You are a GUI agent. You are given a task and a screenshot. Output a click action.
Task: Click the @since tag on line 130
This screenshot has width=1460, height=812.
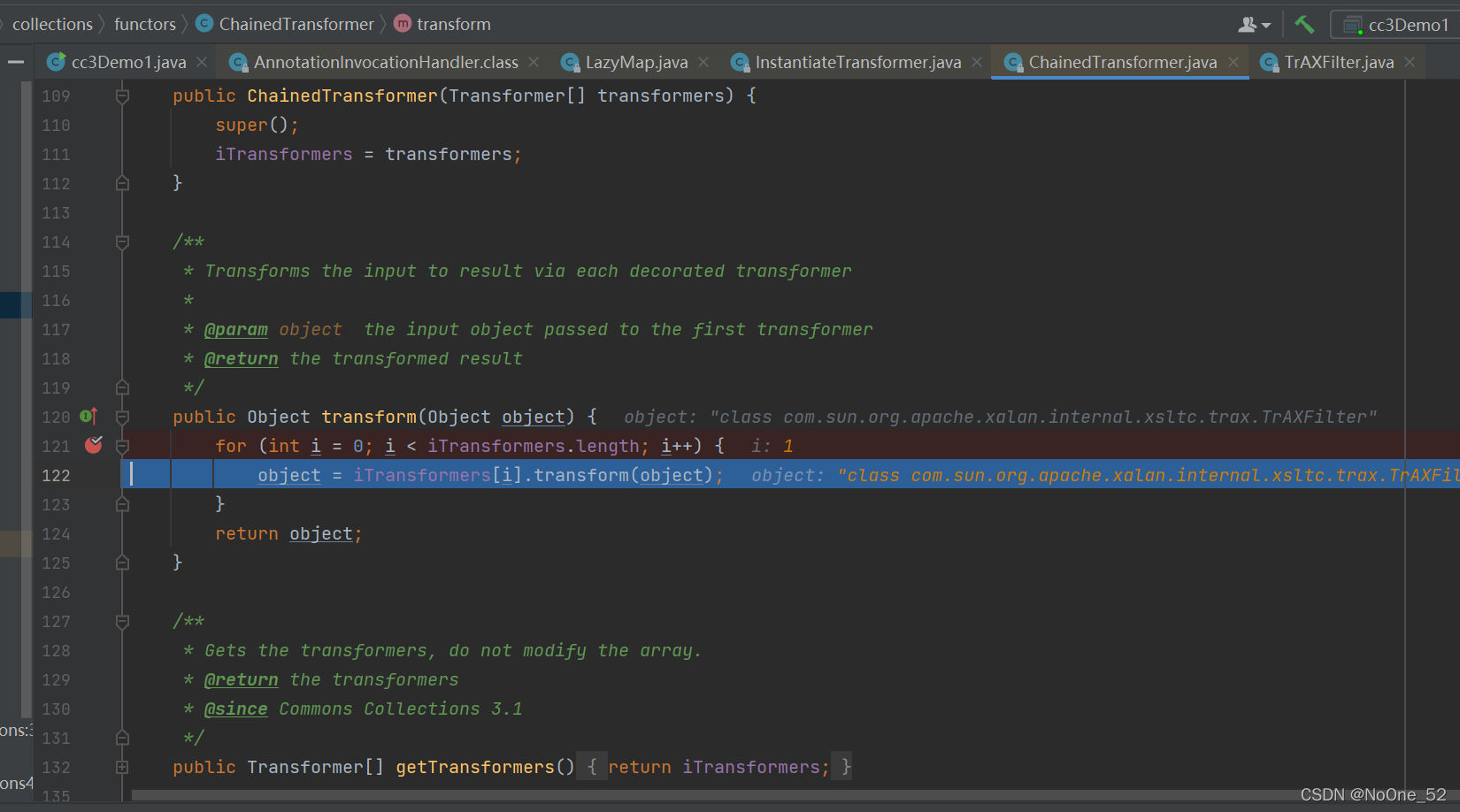(235, 709)
